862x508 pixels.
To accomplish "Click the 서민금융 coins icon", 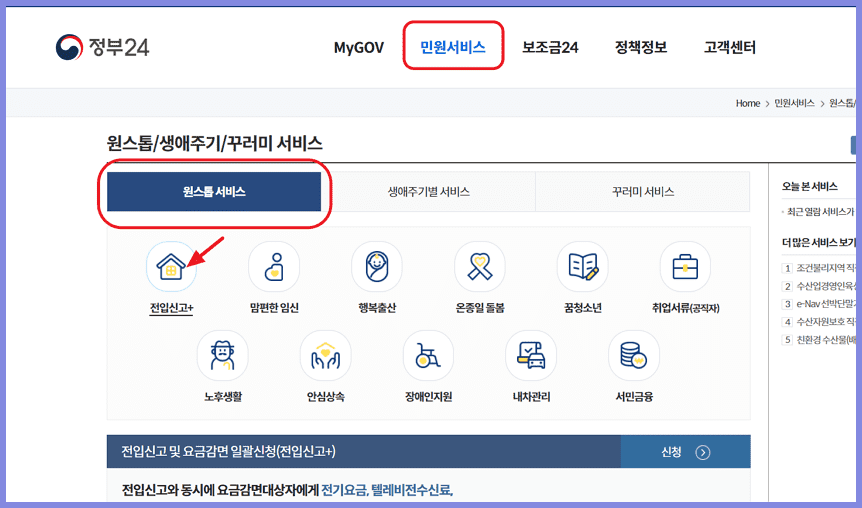I will (634, 356).
